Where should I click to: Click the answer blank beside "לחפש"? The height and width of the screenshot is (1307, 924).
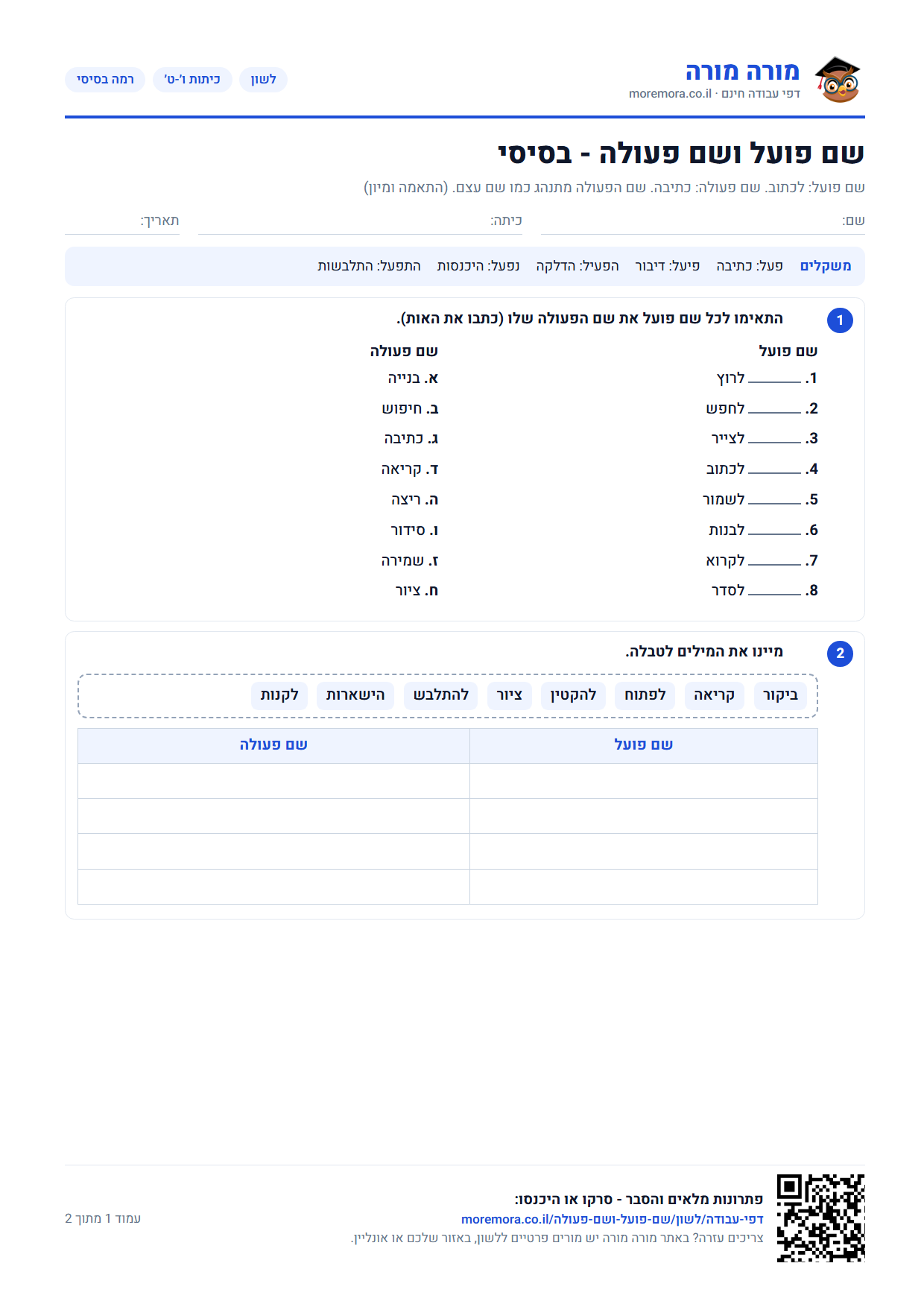774,410
